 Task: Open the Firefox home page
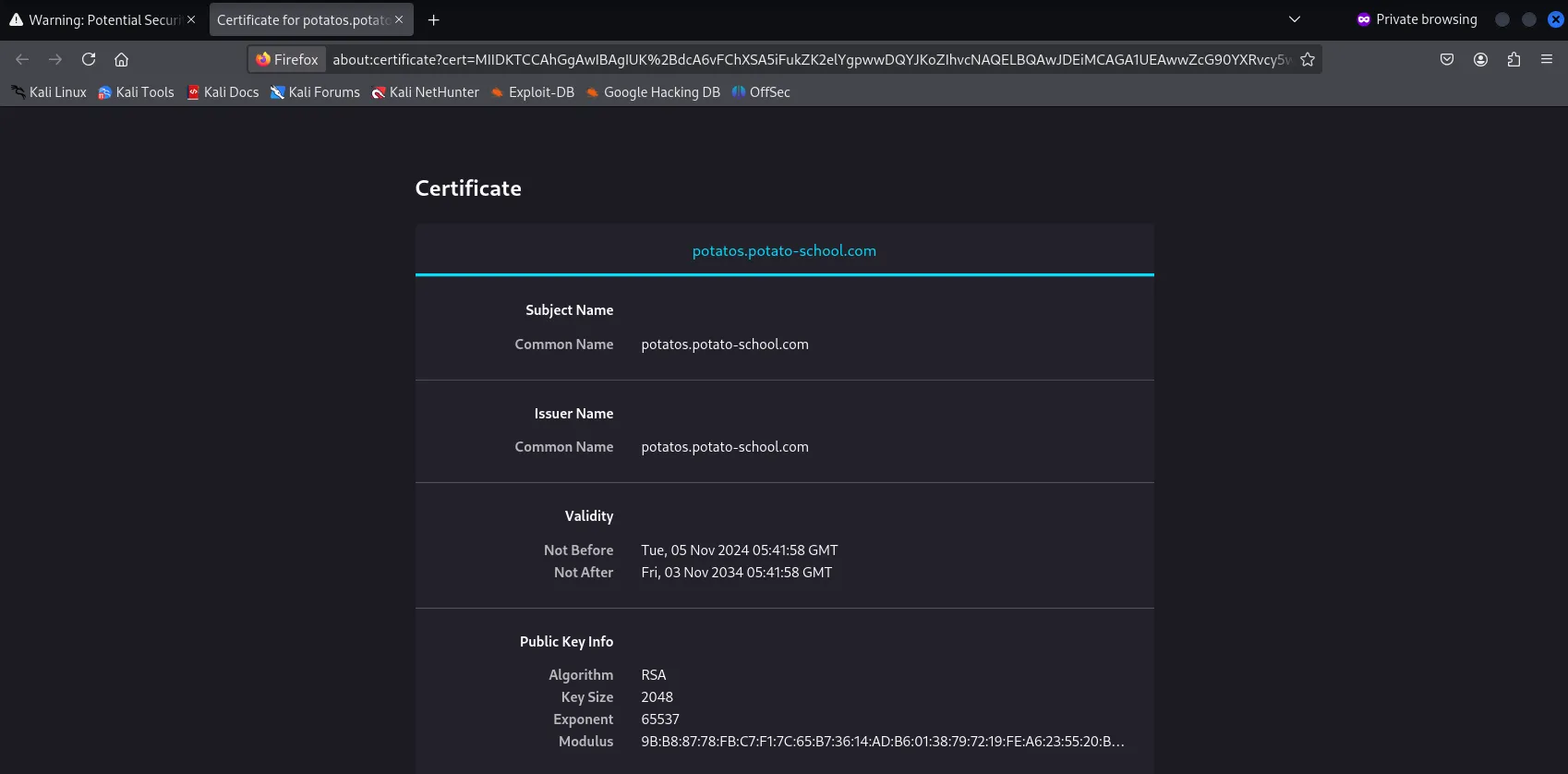coord(121,59)
